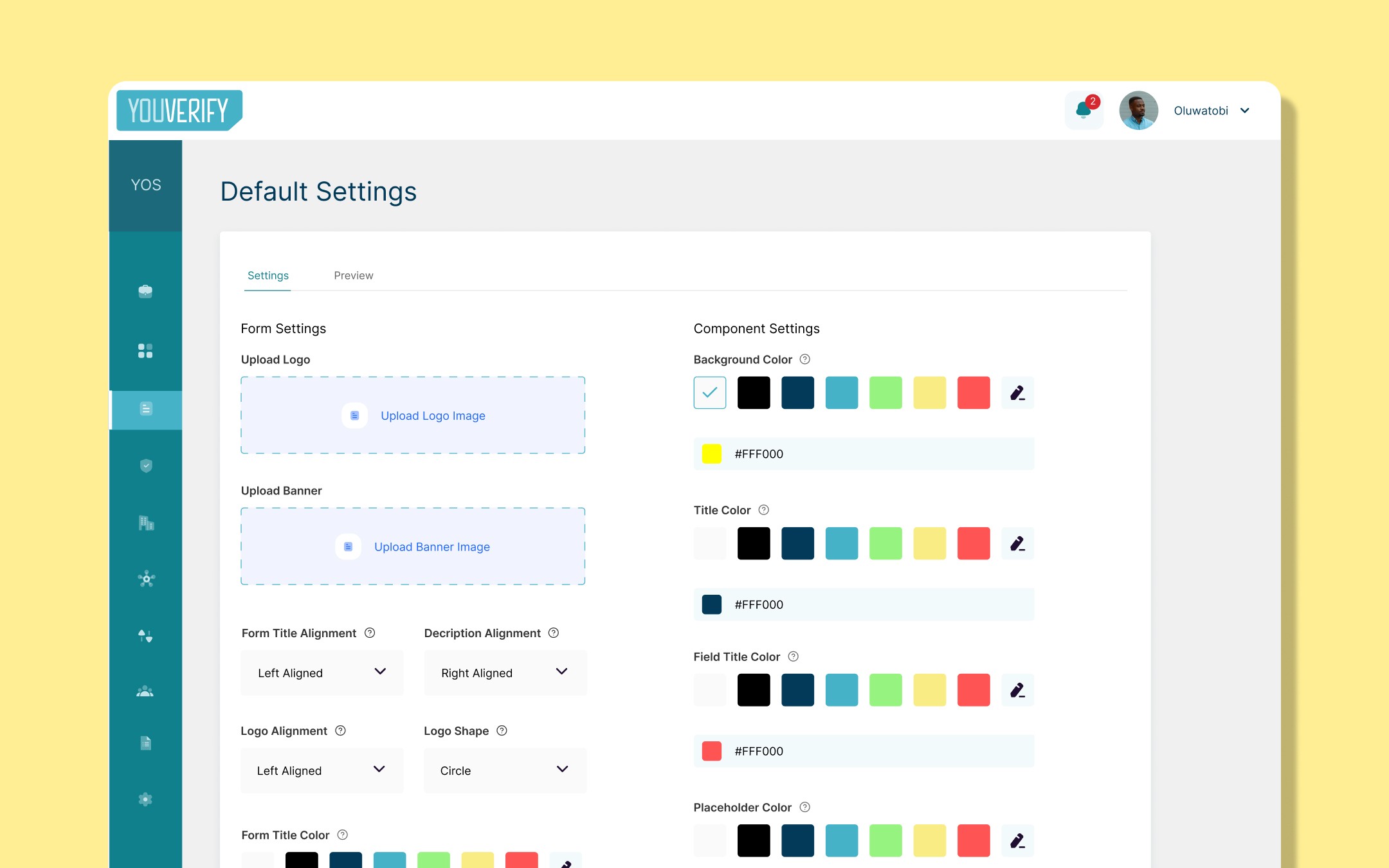The width and height of the screenshot is (1389, 868).
Task: Pick black for Background Color
Action: tap(754, 393)
